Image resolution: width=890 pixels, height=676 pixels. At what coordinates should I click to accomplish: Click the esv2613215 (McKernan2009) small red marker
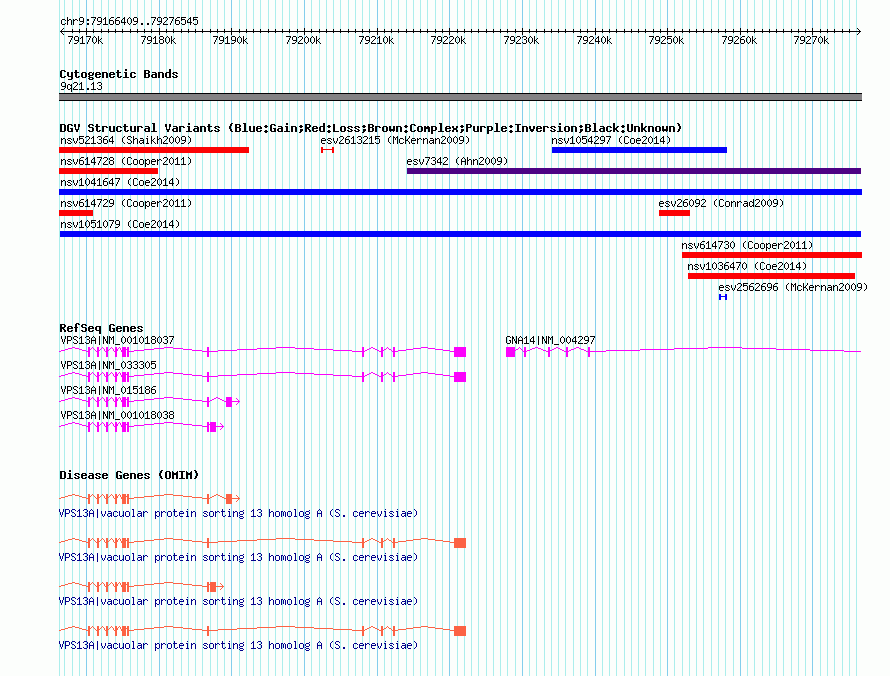pyautogui.click(x=327, y=150)
